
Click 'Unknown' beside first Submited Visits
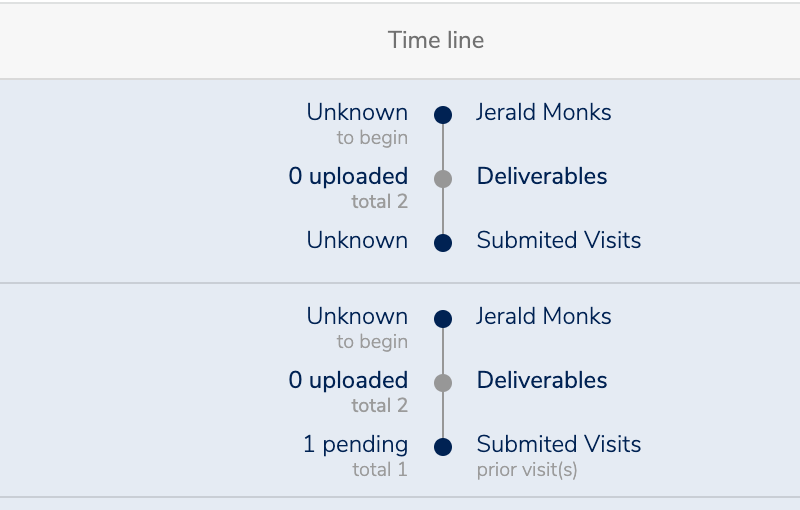pos(357,240)
